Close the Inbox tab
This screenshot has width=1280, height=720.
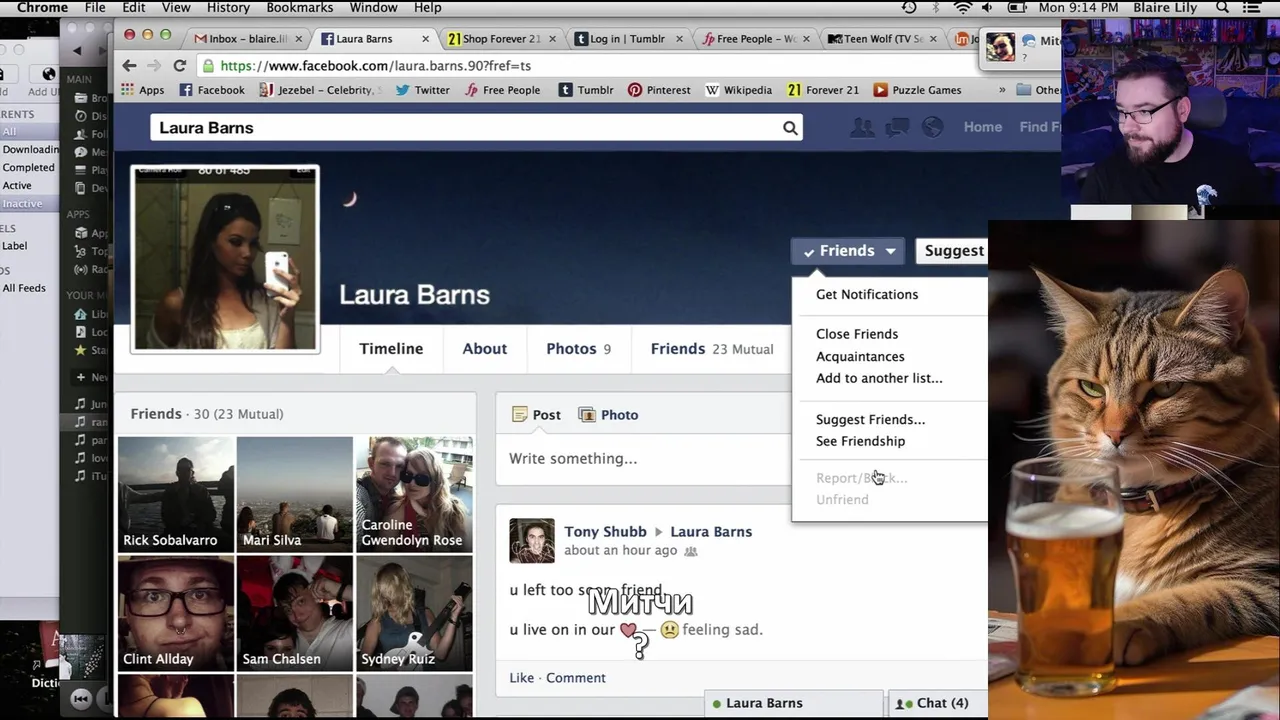pyautogui.click(x=298, y=39)
